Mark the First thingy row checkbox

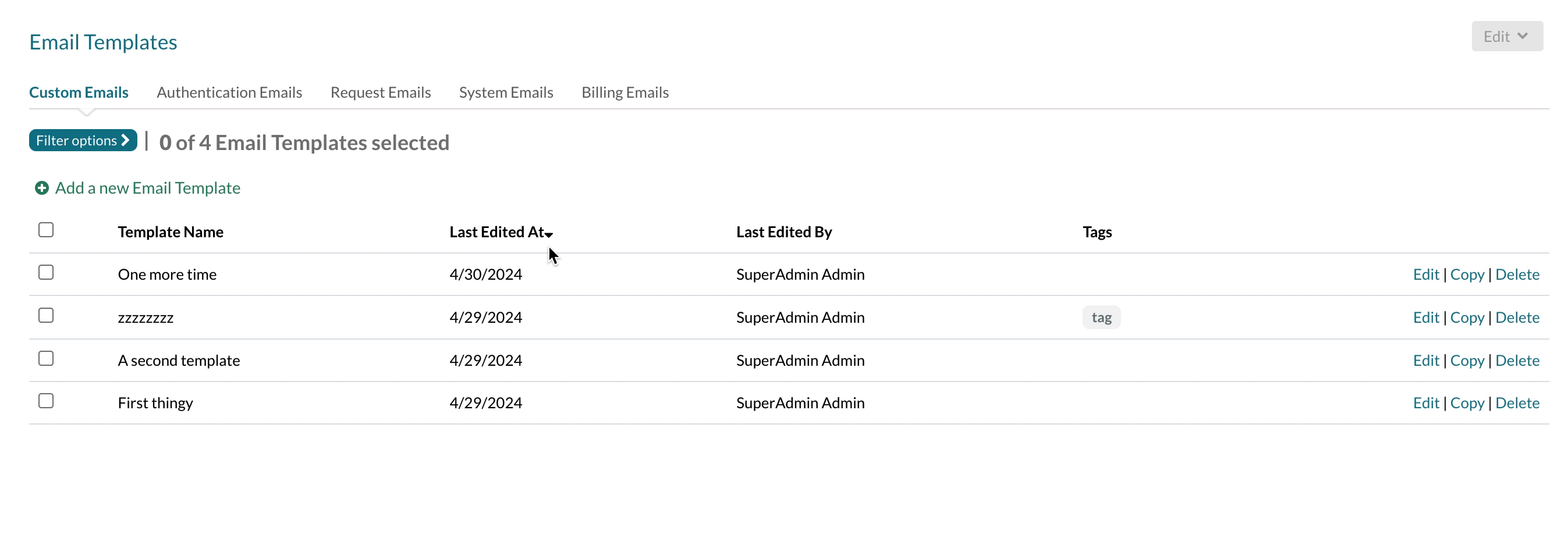click(x=46, y=401)
